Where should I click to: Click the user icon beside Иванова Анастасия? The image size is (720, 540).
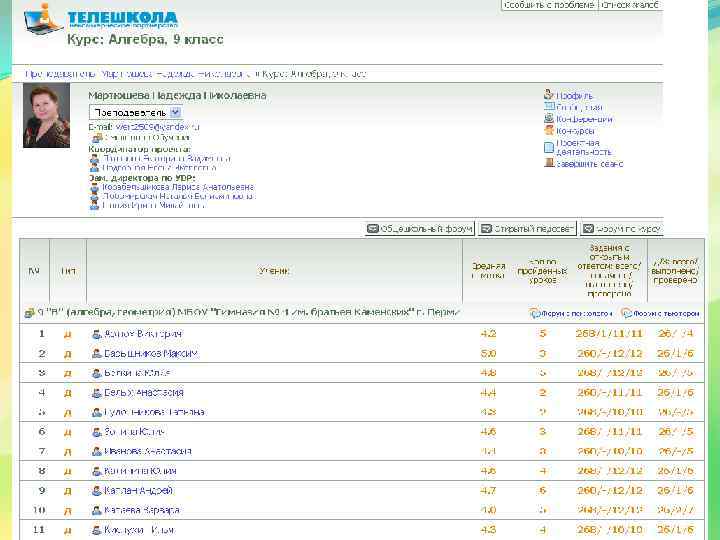96,451
